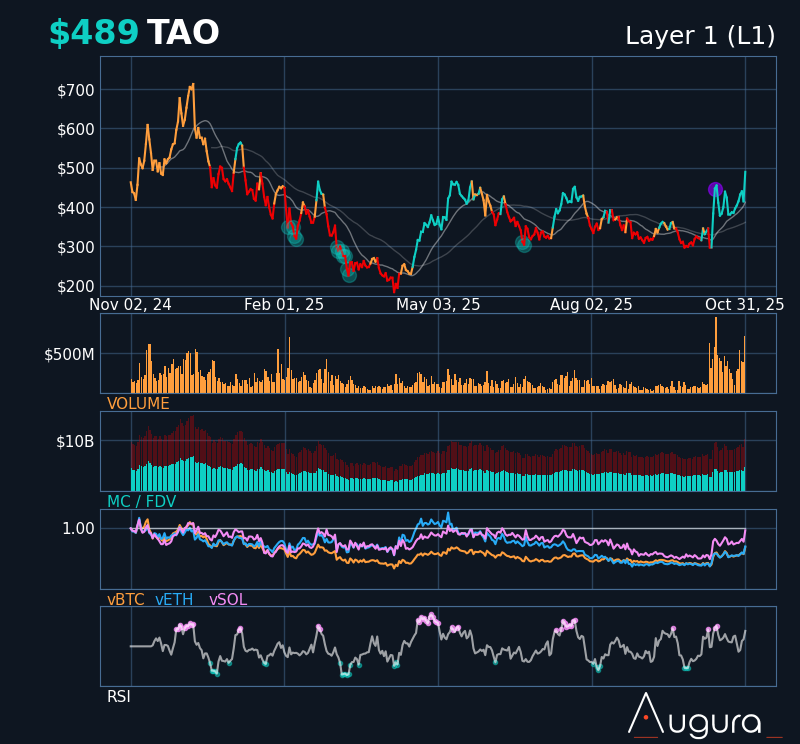
Task: Click the Oct 31, 25 date label
Action: point(744,305)
